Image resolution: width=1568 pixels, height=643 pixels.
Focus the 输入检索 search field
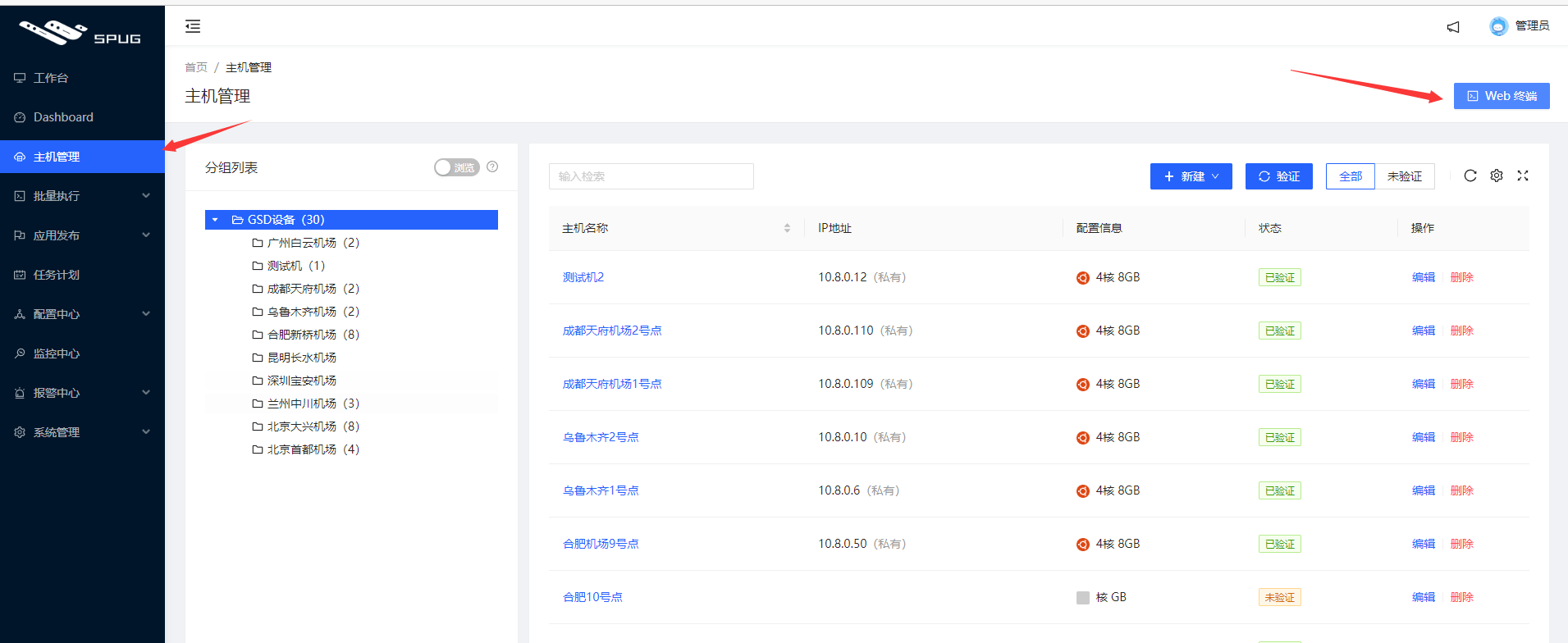(651, 176)
